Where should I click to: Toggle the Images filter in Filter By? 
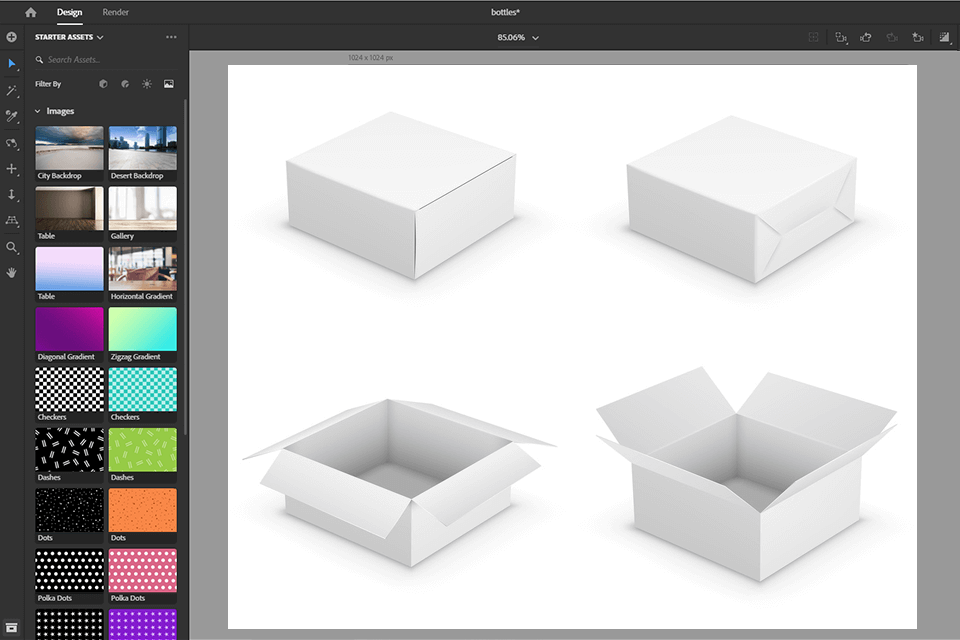pos(169,84)
